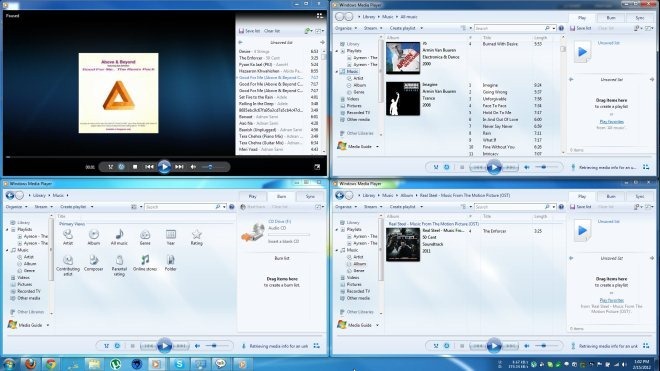Image resolution: width=660 pixels, height=371 pixels.
Task: Launch Firefox from taskbar
Action: point(30,363)
